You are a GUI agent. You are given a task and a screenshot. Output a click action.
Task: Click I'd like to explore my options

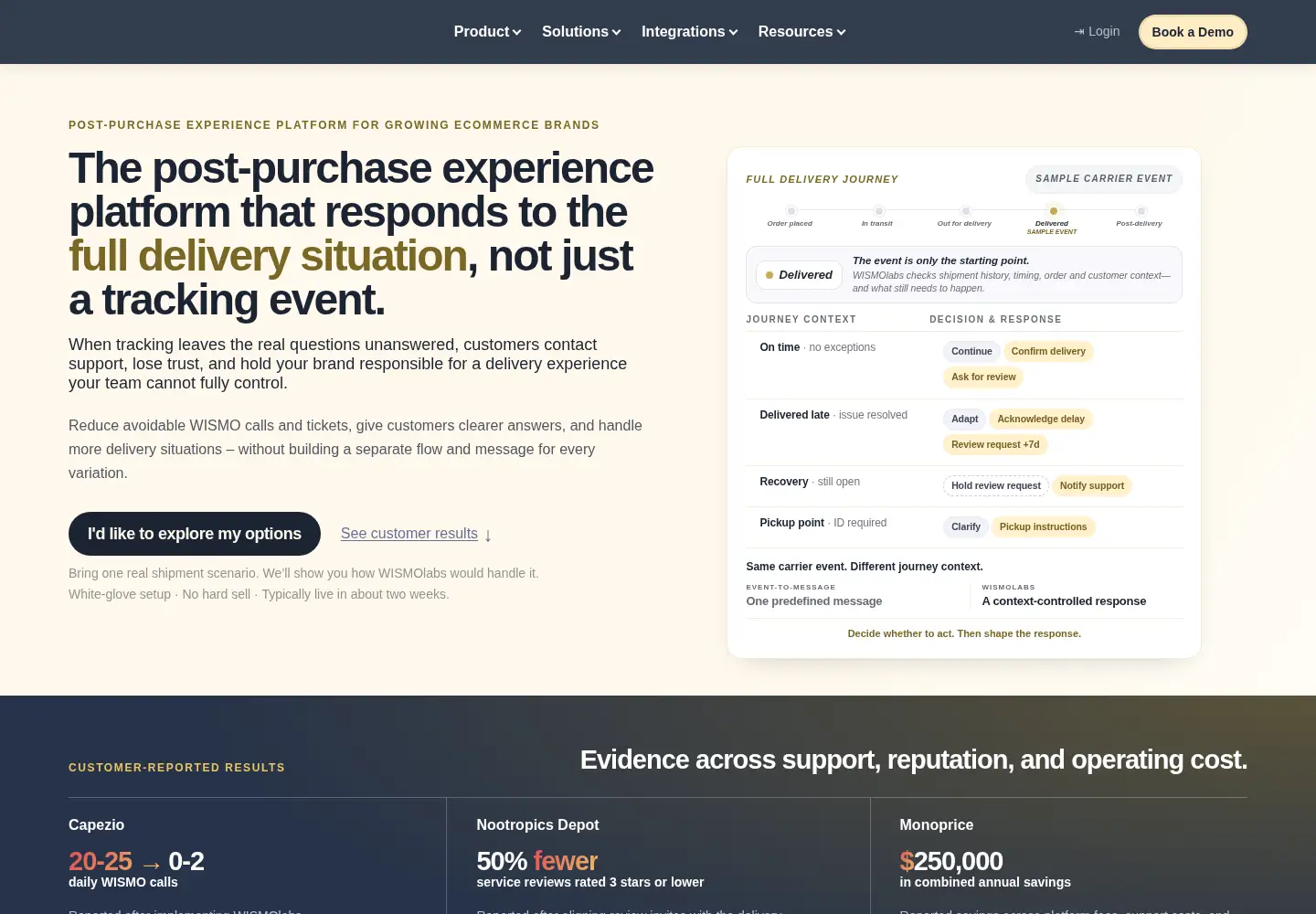[195, 534]
